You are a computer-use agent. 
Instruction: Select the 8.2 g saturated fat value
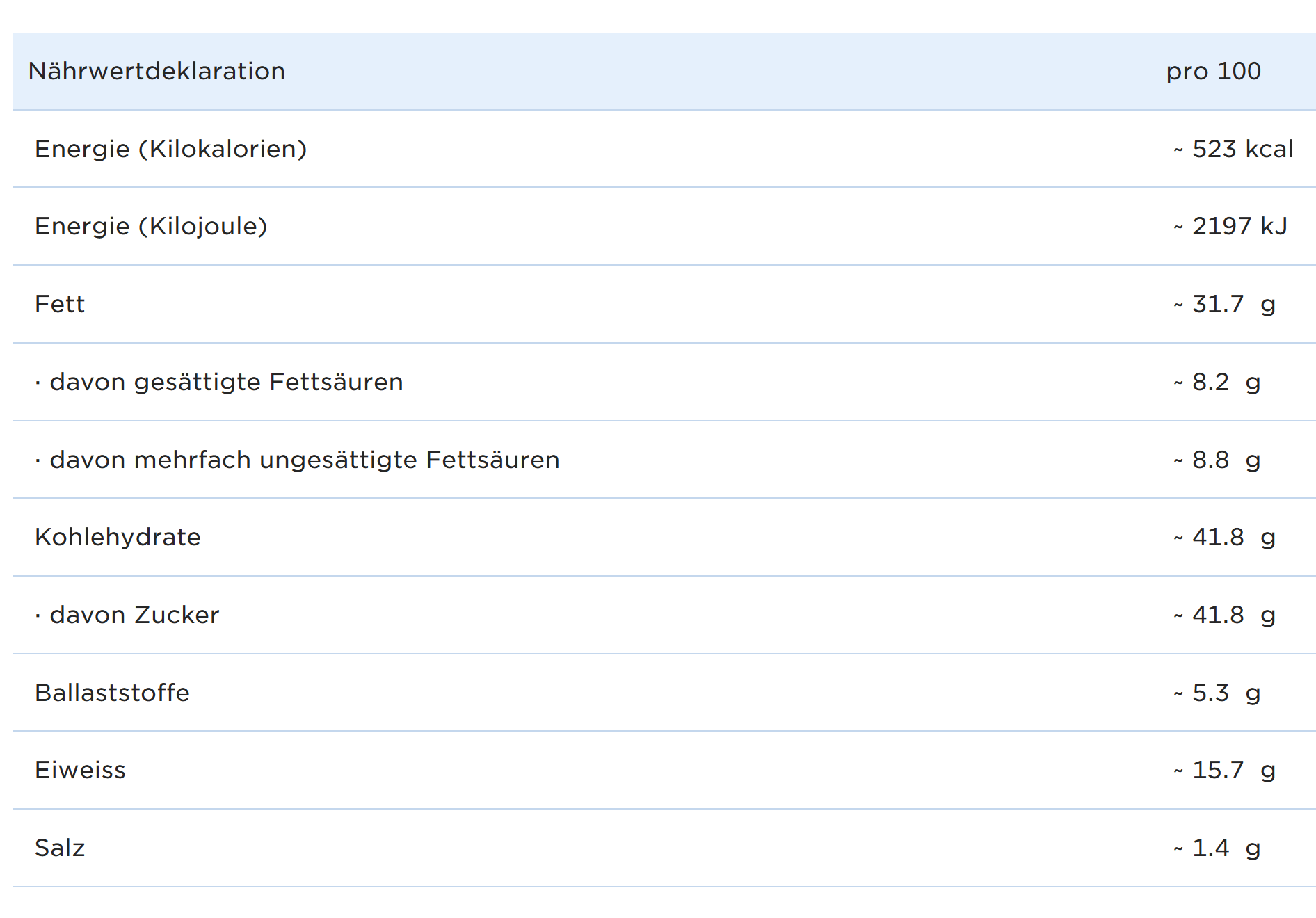(x=1217, y=382)
